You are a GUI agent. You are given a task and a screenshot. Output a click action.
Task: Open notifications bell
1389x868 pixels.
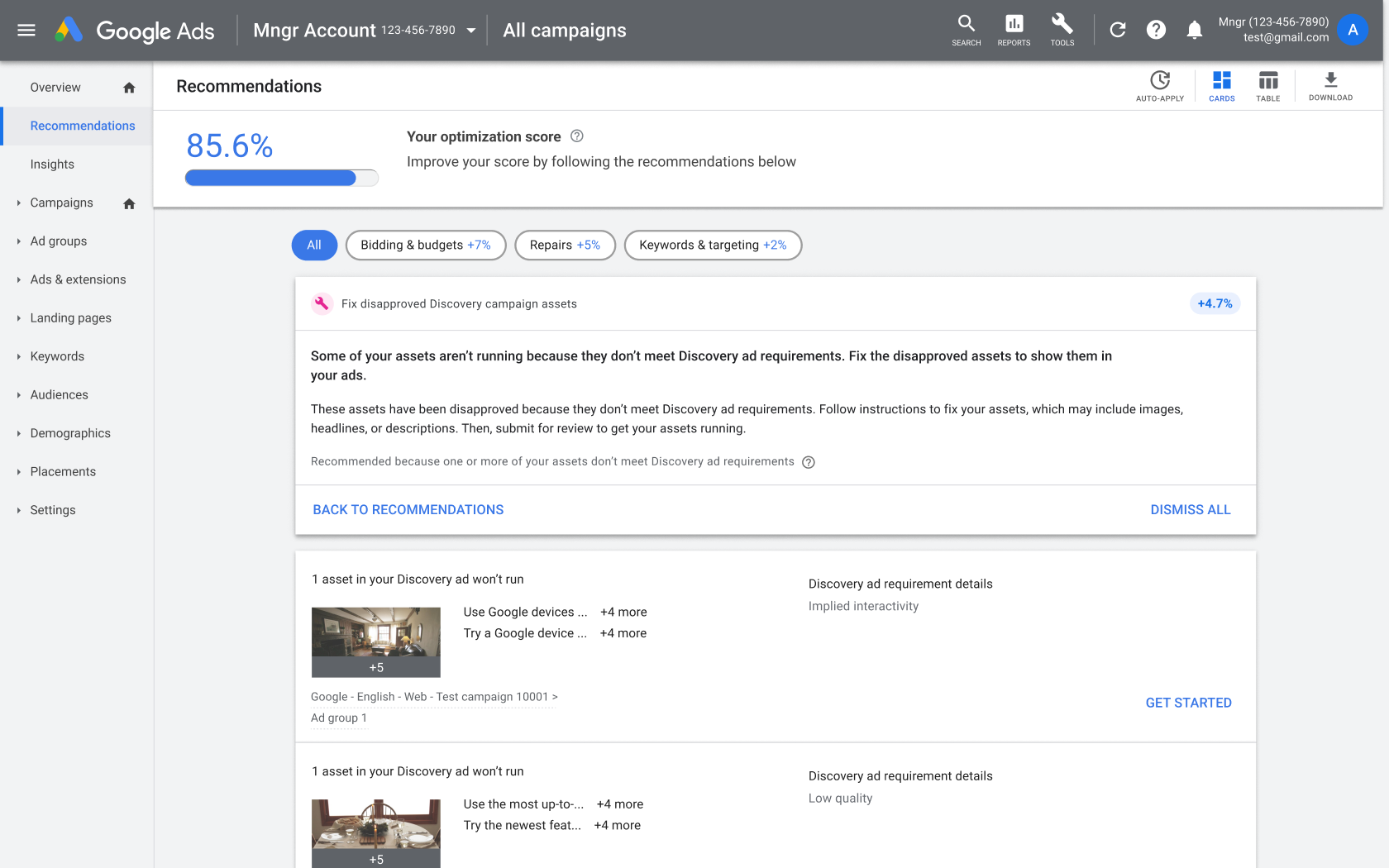pyautogui.click(x=1194, y=30)
